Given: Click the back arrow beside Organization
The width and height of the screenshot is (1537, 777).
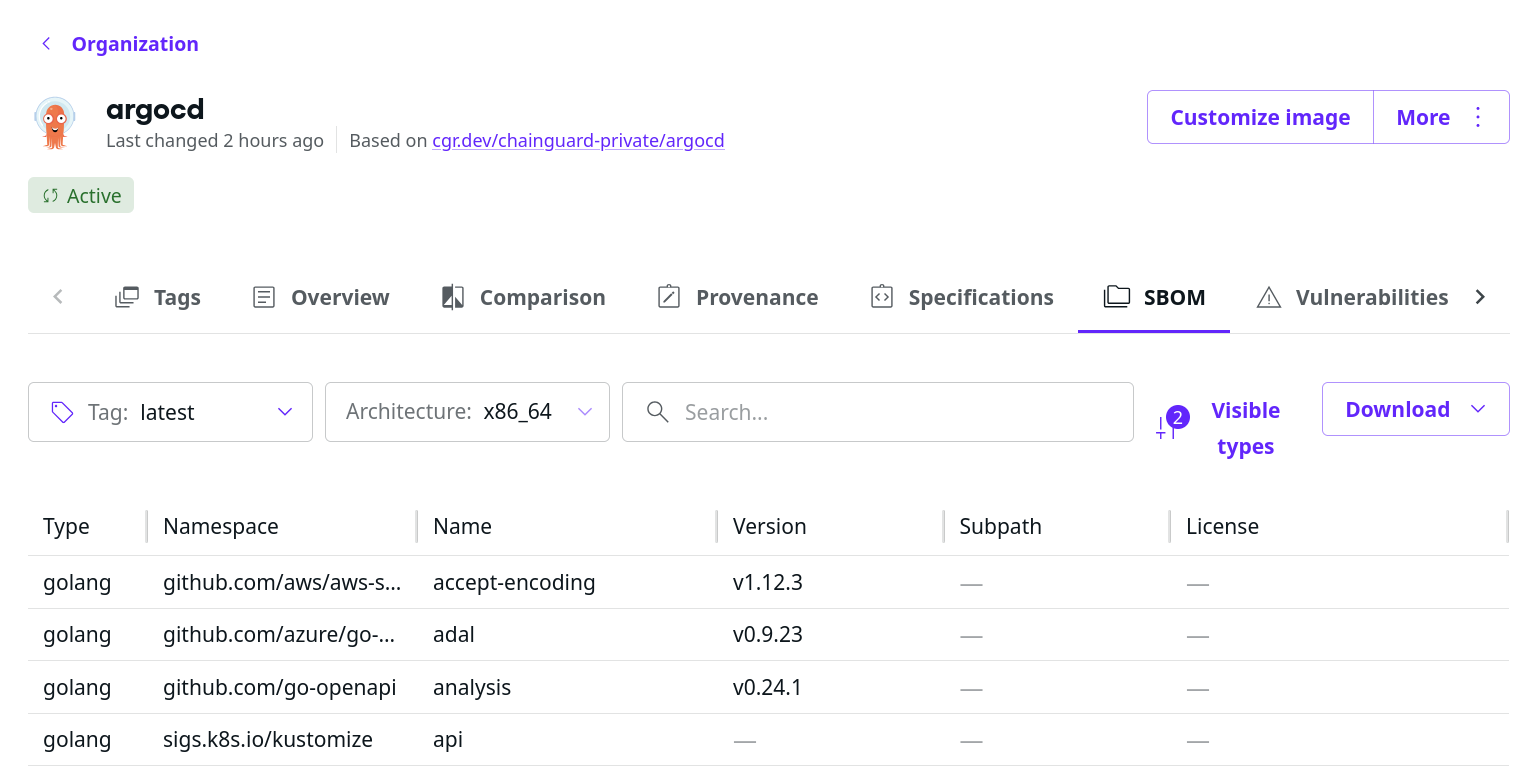Looking at the screenshot, I should point(45,44).
